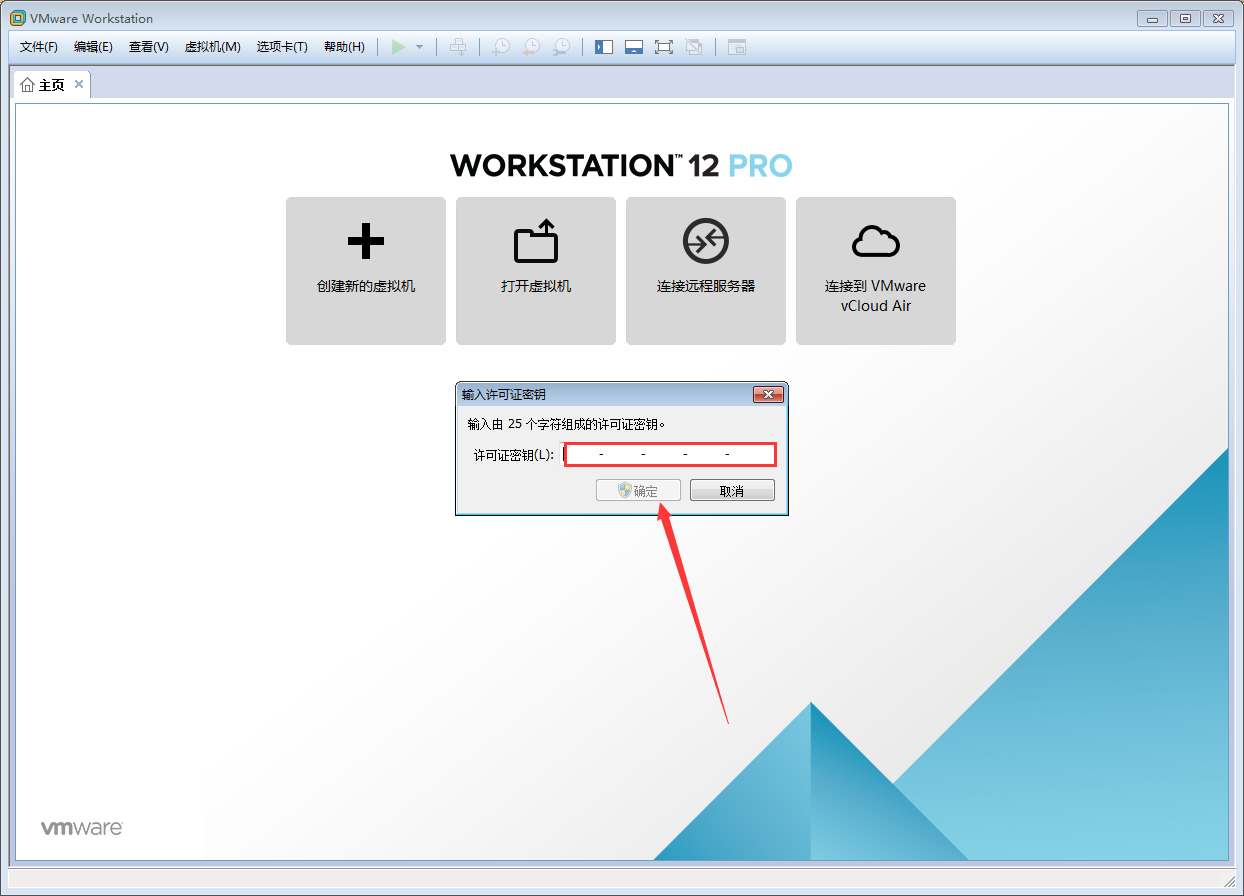Switch to the 主页 tab
1244x896 pixels.
(50, 84)
